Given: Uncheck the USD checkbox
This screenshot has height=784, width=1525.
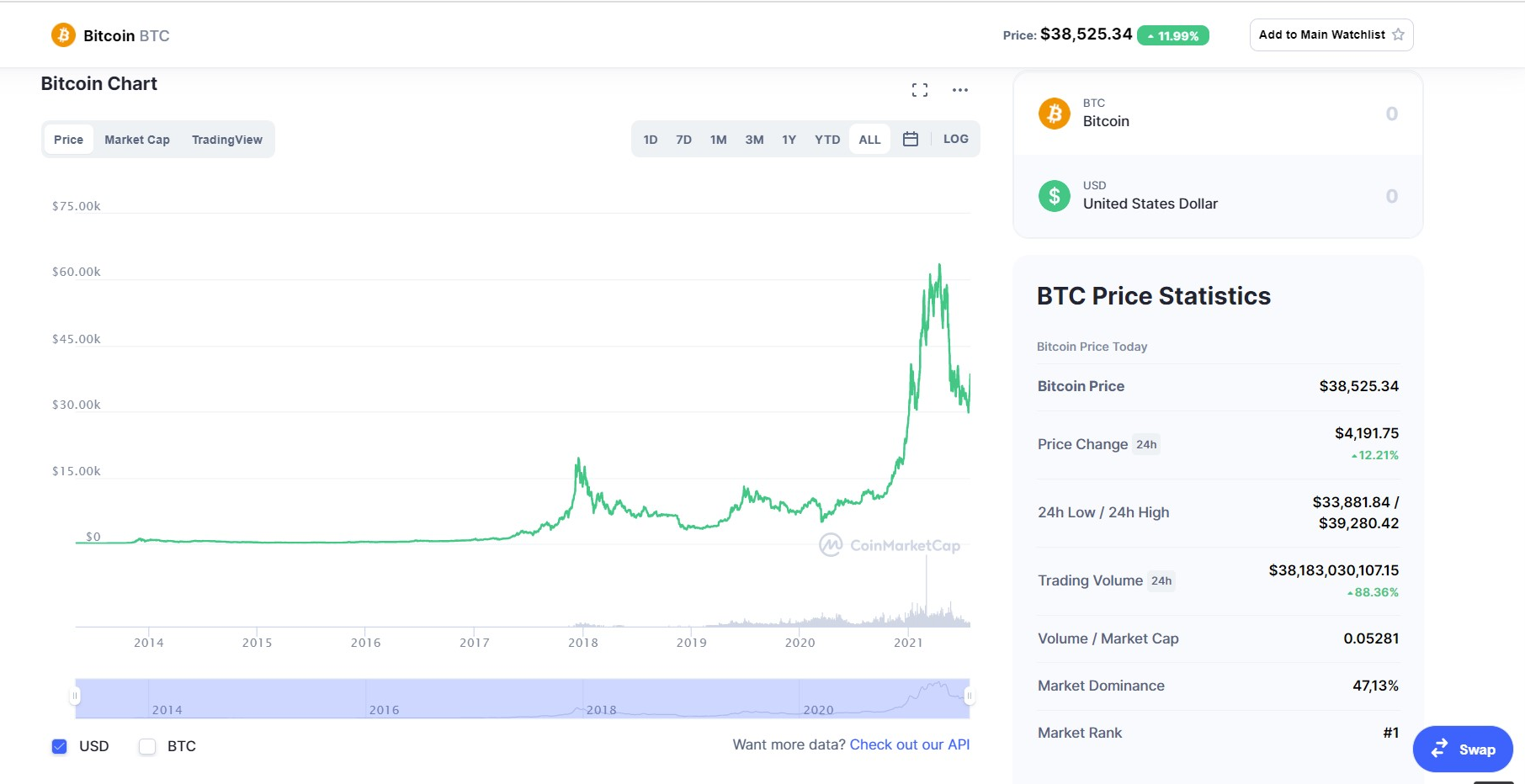Looking at the screenshot, I should tap(60, 746).
